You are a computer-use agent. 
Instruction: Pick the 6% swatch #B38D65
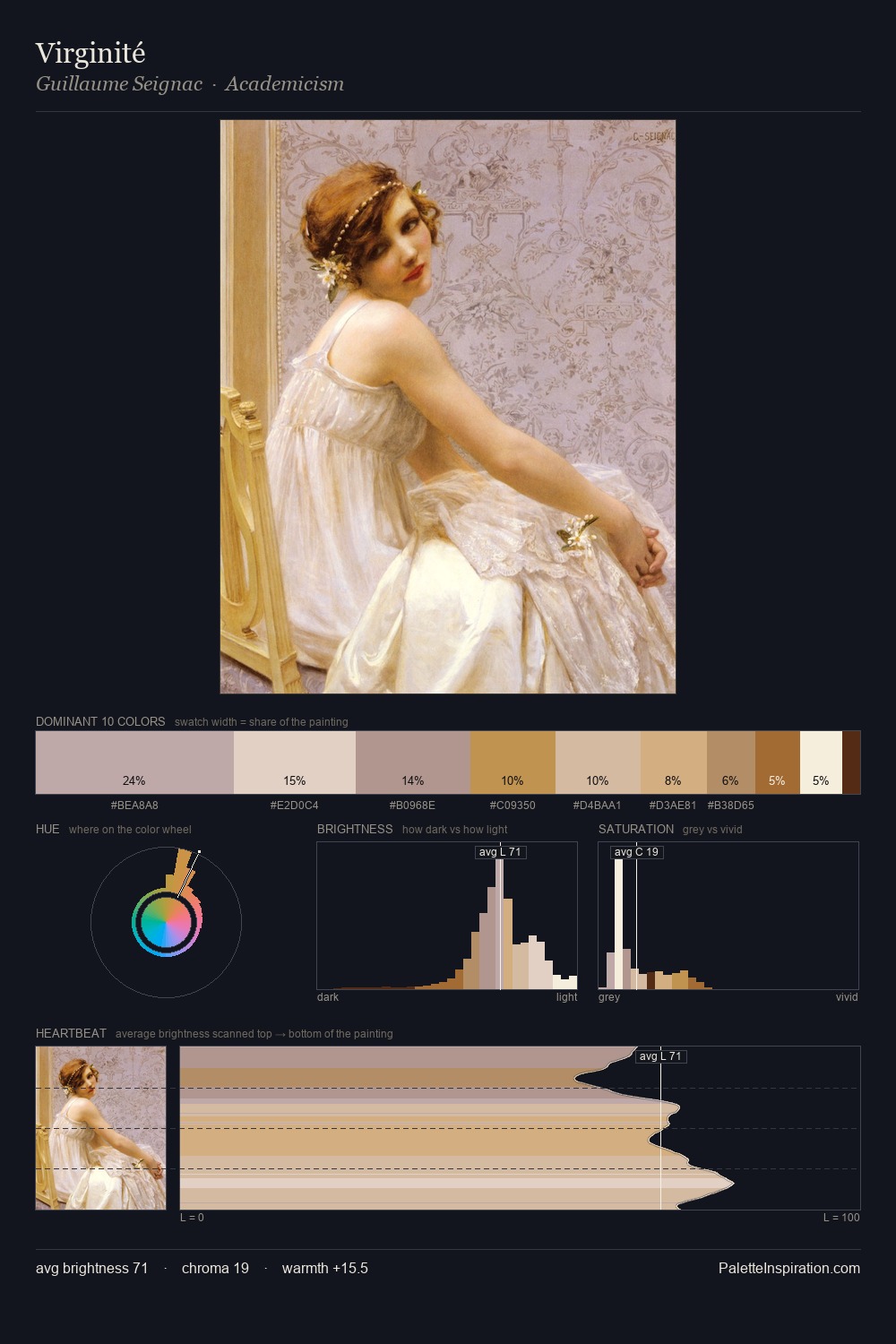tap(731, 762)
